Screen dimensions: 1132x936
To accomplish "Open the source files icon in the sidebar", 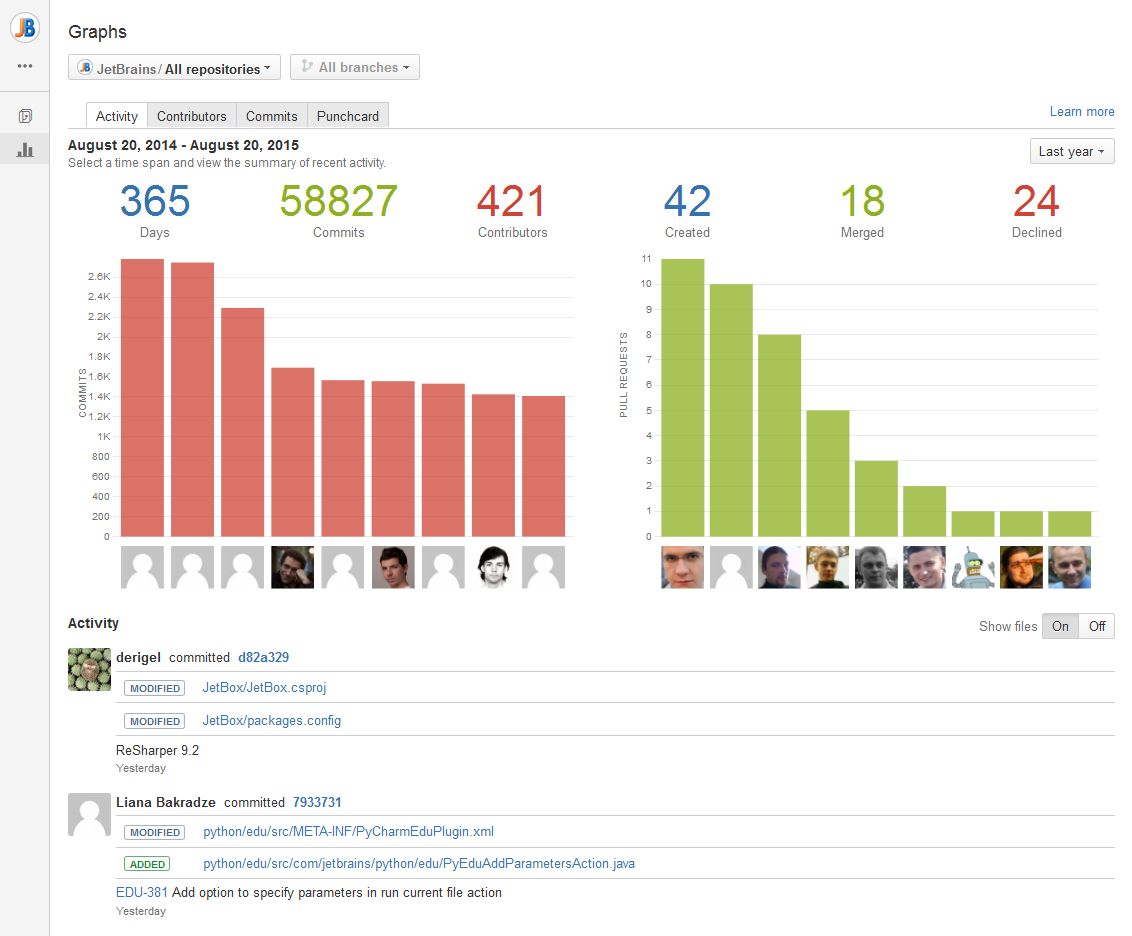I will [x=25, y=116].
